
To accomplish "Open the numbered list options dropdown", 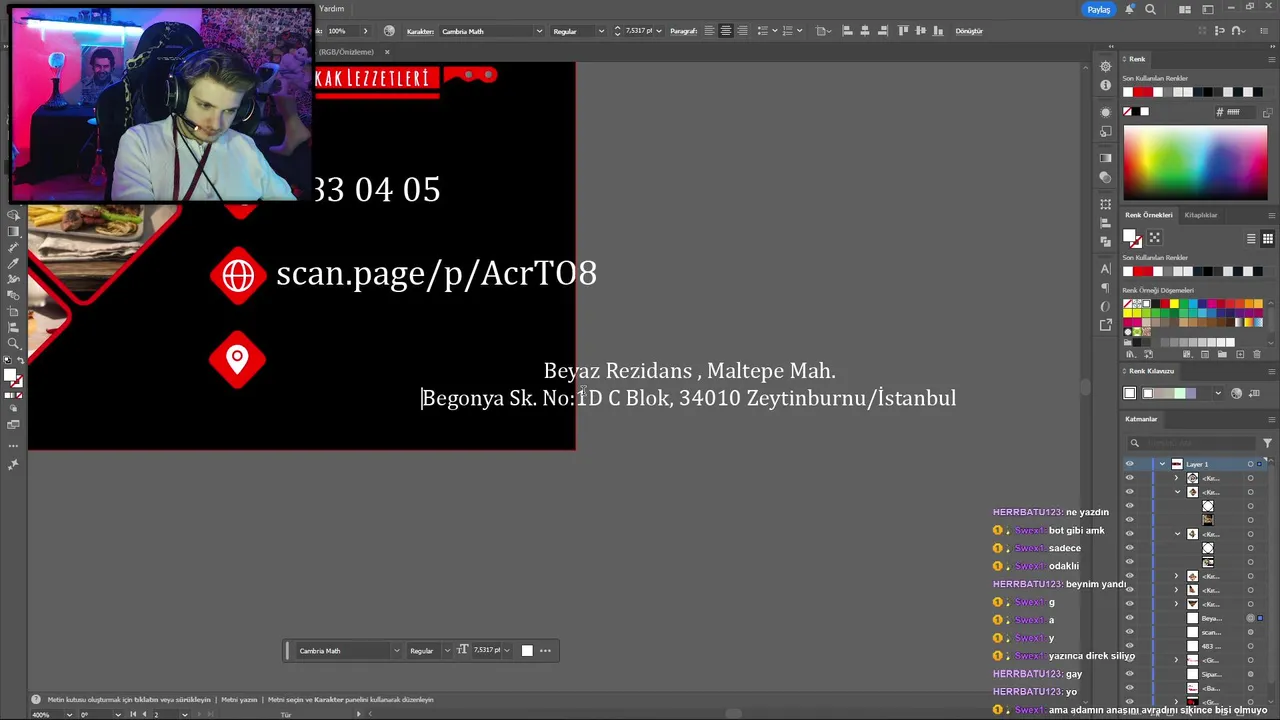I will click(x=801, y=31).
